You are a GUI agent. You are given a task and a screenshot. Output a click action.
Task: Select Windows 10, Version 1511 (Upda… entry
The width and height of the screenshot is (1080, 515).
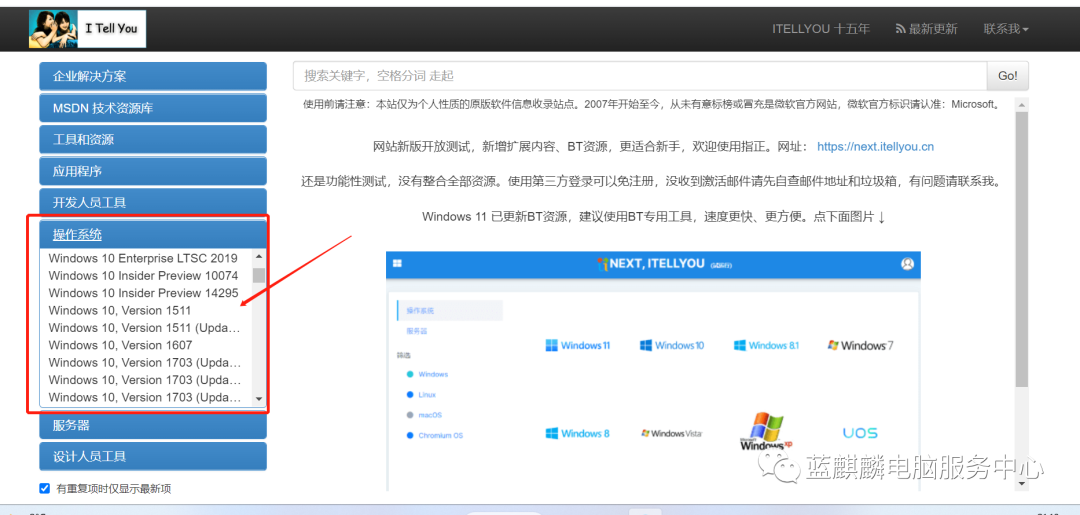(x=145, y=328)
